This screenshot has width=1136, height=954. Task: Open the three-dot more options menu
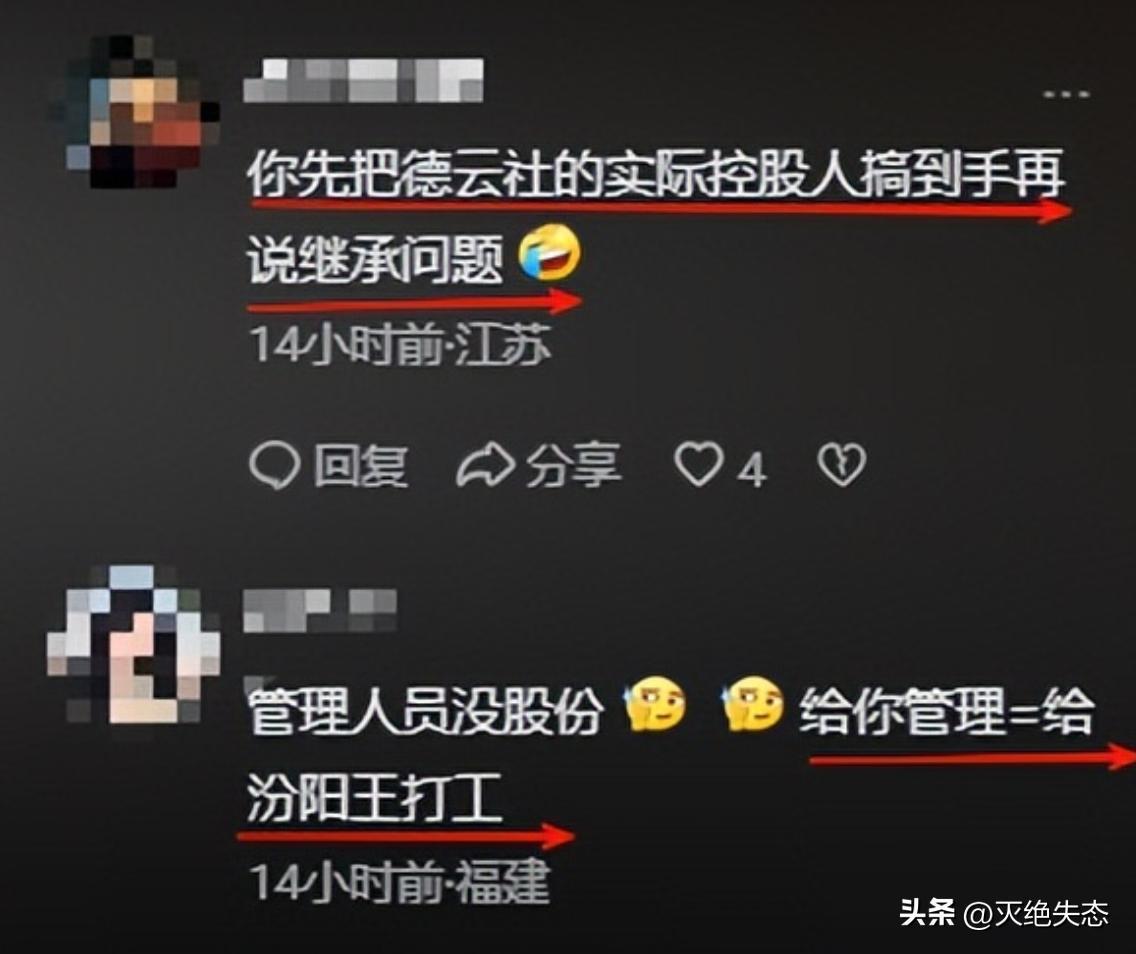[1066, 94]
